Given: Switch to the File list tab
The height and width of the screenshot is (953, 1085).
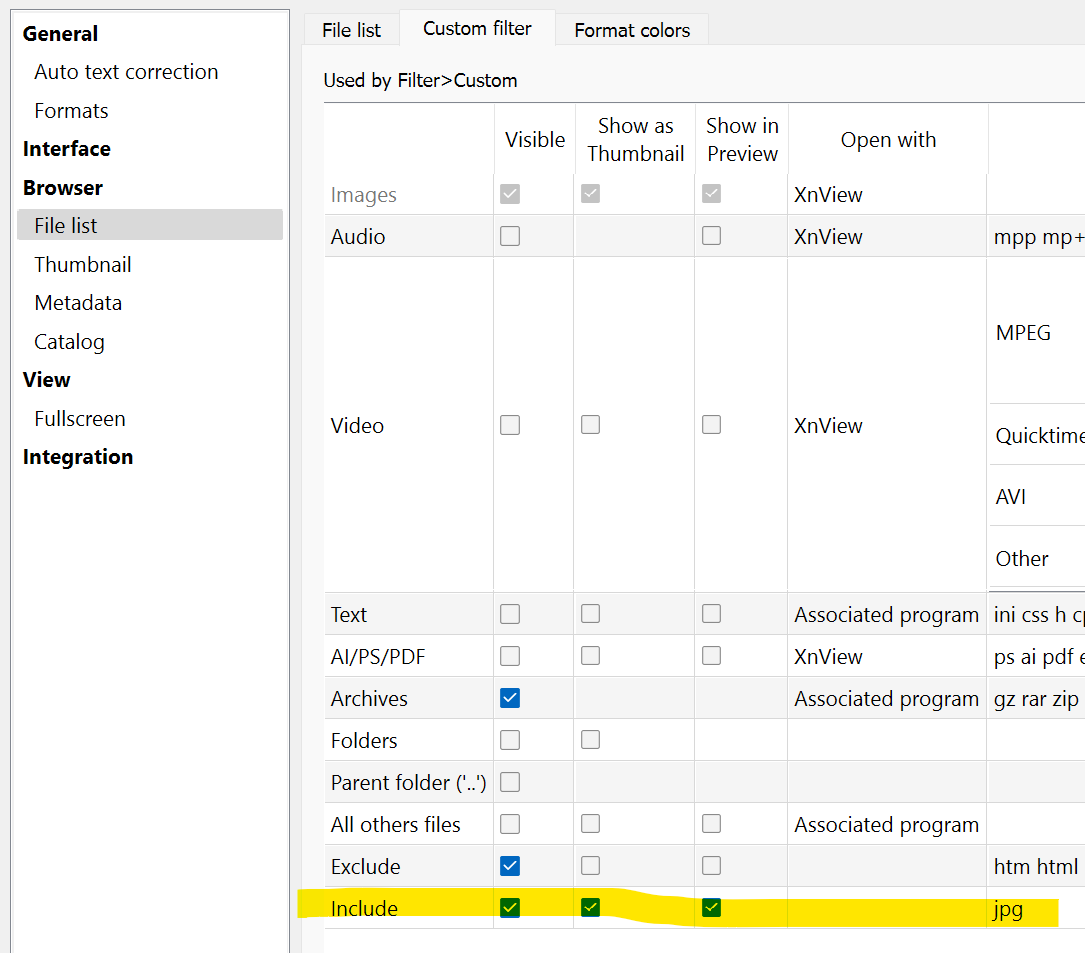Looking at the screenshot, I should click(351, 30).
